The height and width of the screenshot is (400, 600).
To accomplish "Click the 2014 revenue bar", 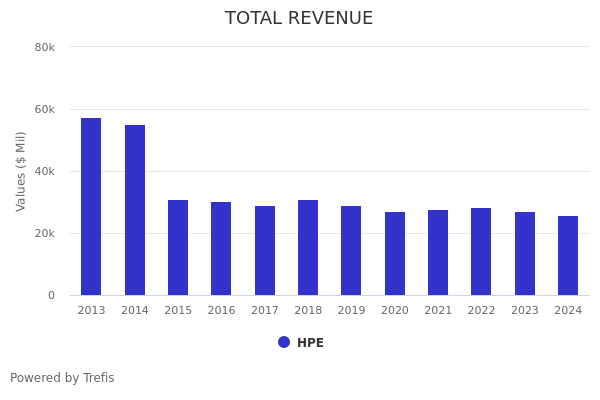I will [x=135, y=210].
